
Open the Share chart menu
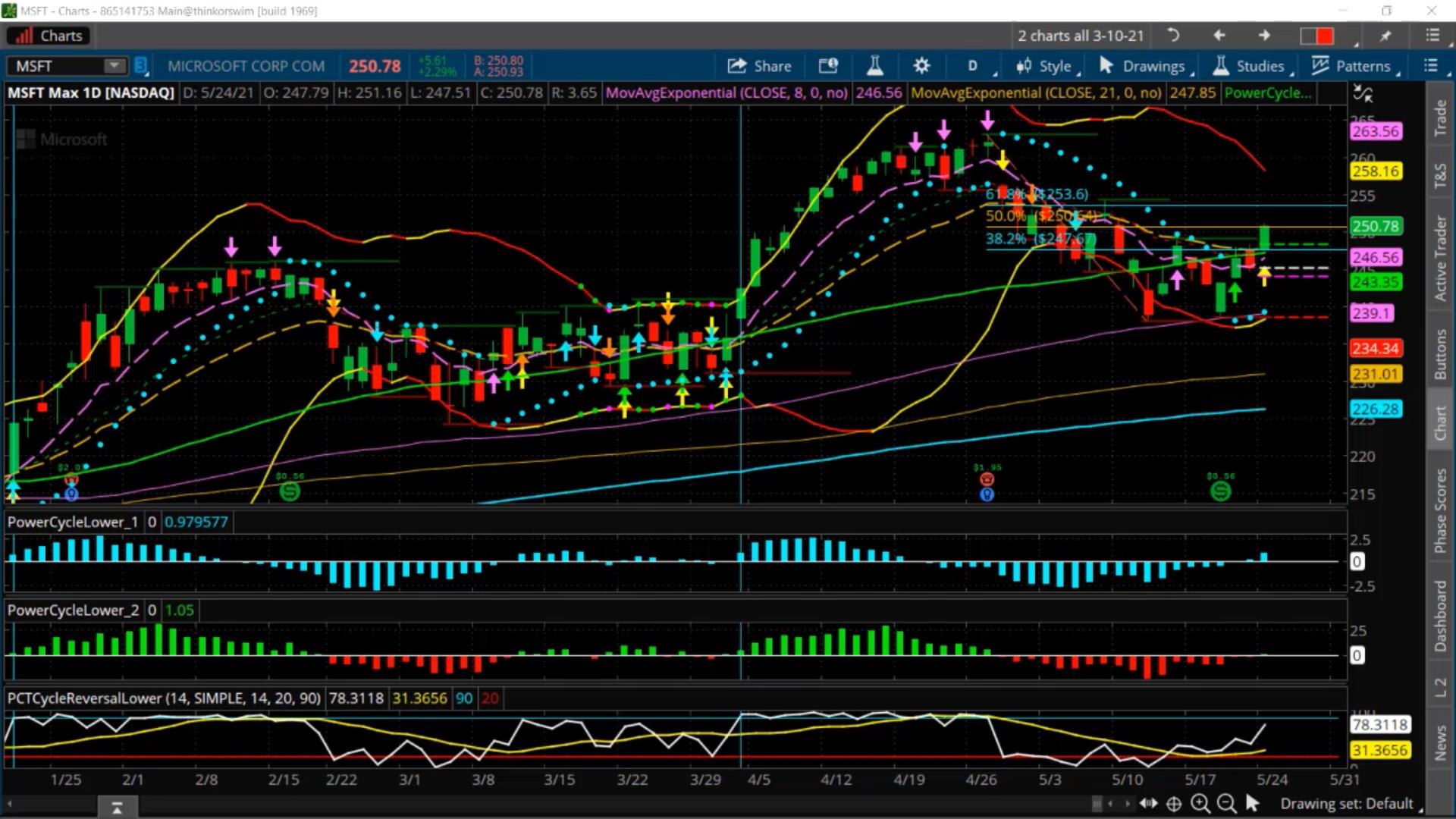pyautogui.click(x=759, y=66)
